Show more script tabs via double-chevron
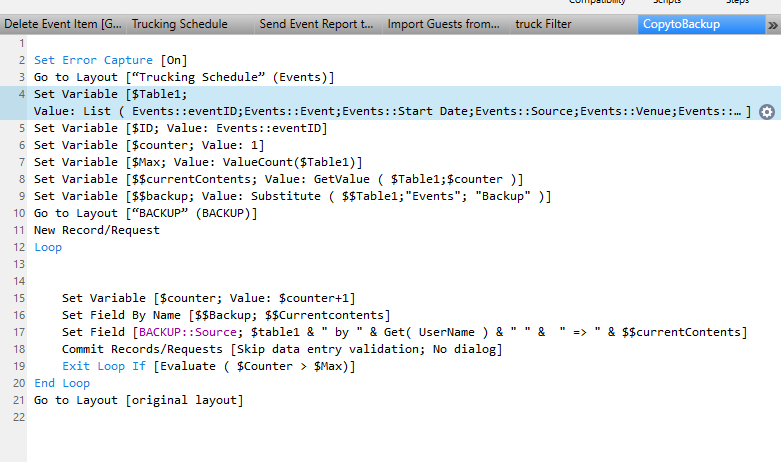Image resolution: width=781 pixels, height=462 pixels. click(x=773, y=24)
